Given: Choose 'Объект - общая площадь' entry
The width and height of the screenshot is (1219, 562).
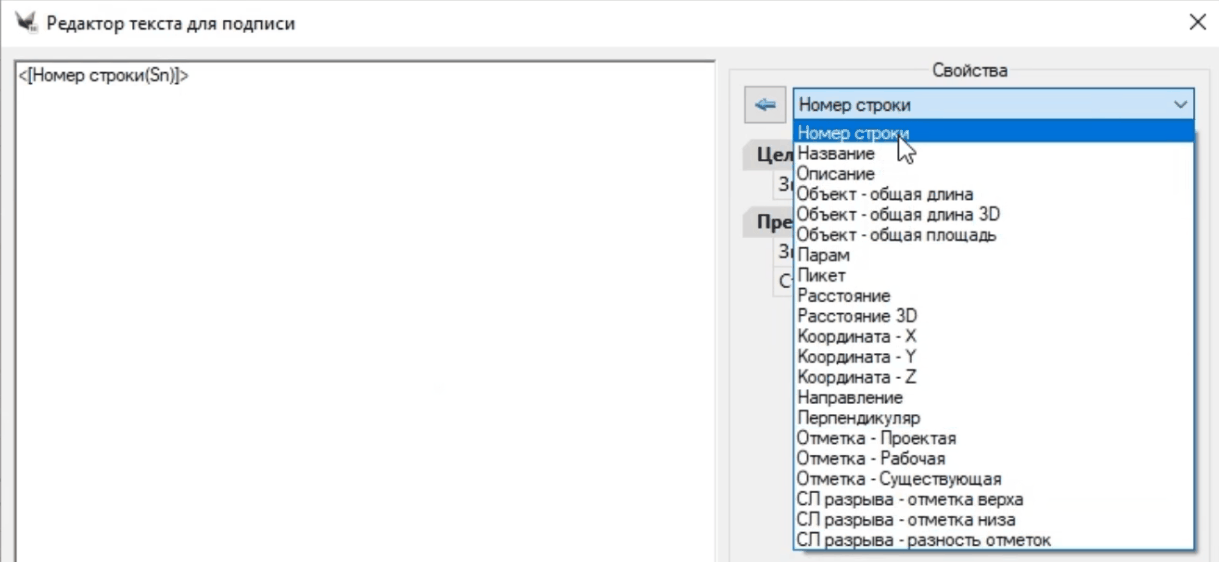Looking at the screenshot, I should [x=896, y=235].
